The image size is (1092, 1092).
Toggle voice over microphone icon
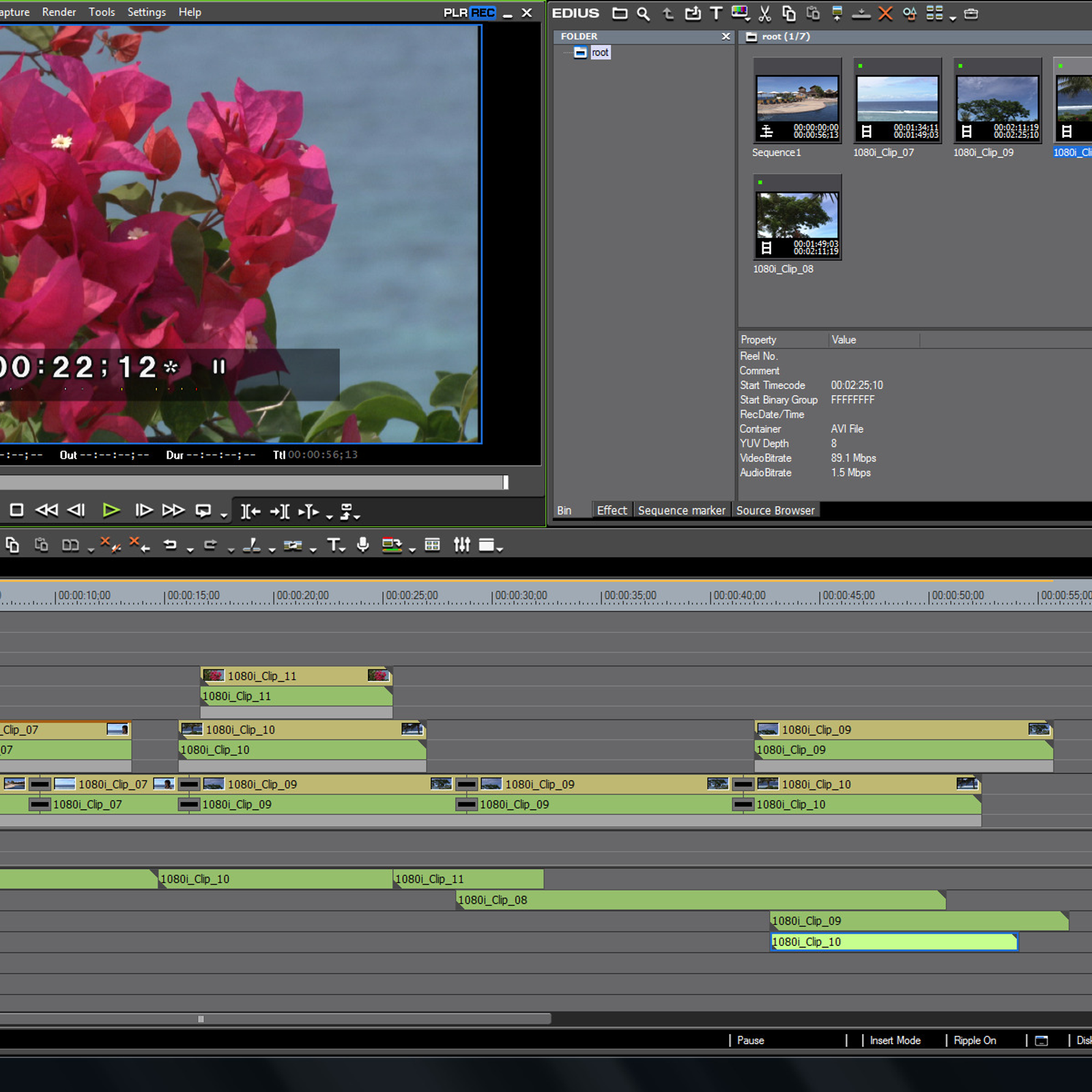click(x=363, y=545)
